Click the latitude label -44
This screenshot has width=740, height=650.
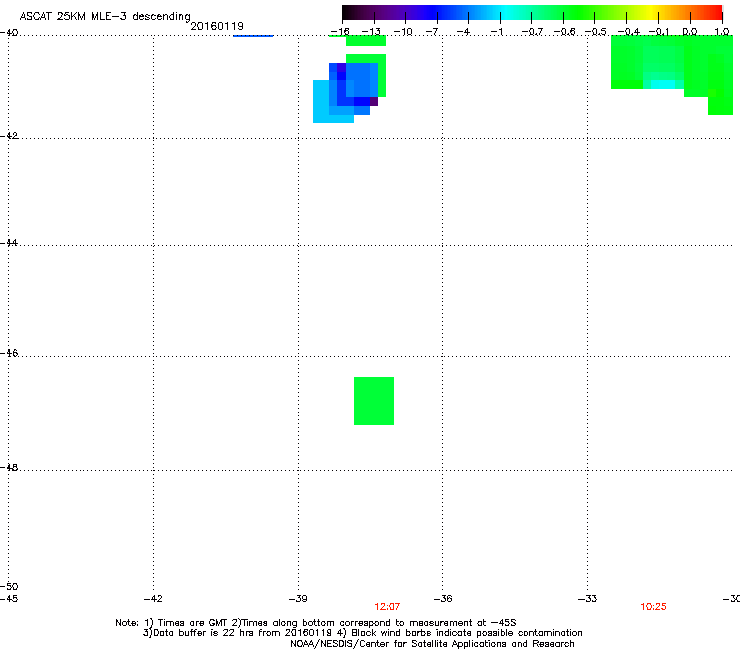click(9, 243)
